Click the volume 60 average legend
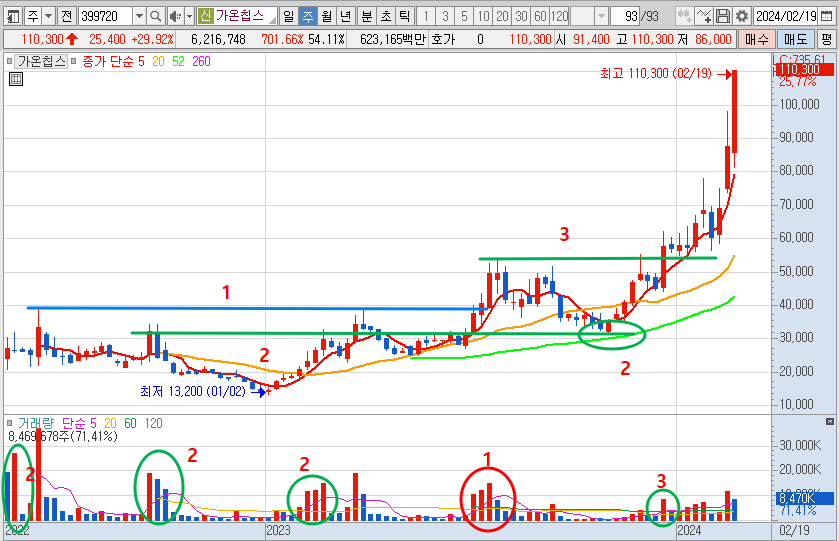 coord(131,423)
